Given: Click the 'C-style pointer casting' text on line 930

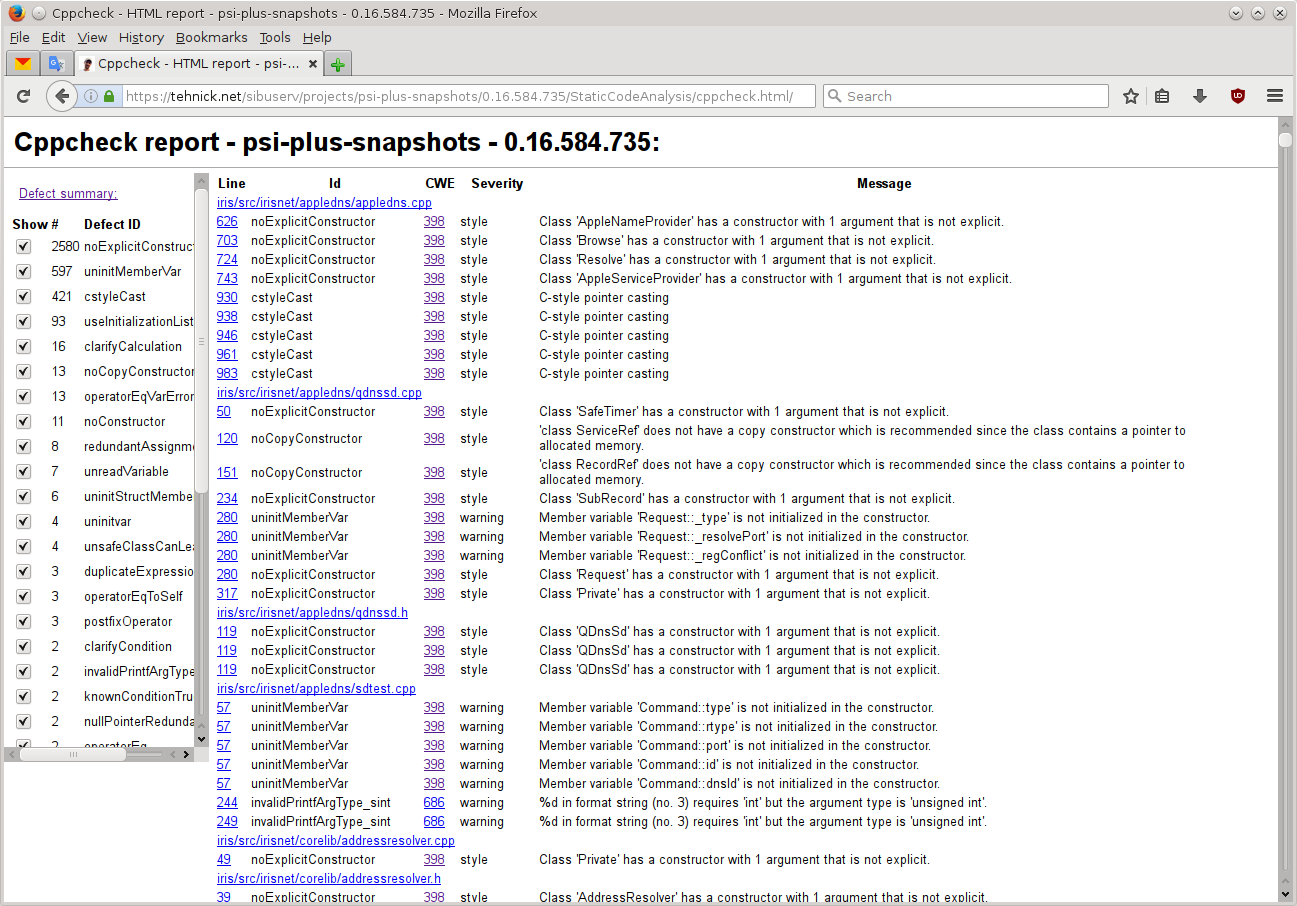Looking at the screenshot, I should pyautogui.click(x=604, y=297).
